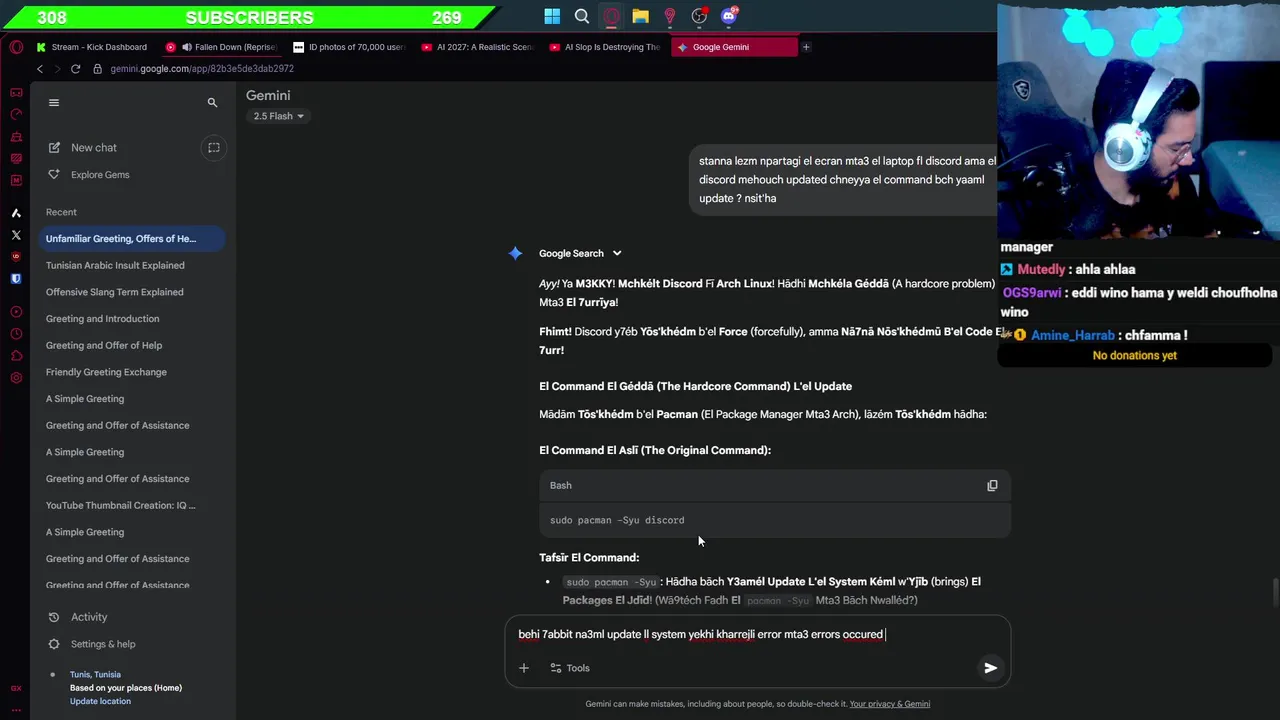The image size is (1280, 720).
Task: Open Windows Start menu
Action: pyautogui.click(x=552, y=16)
